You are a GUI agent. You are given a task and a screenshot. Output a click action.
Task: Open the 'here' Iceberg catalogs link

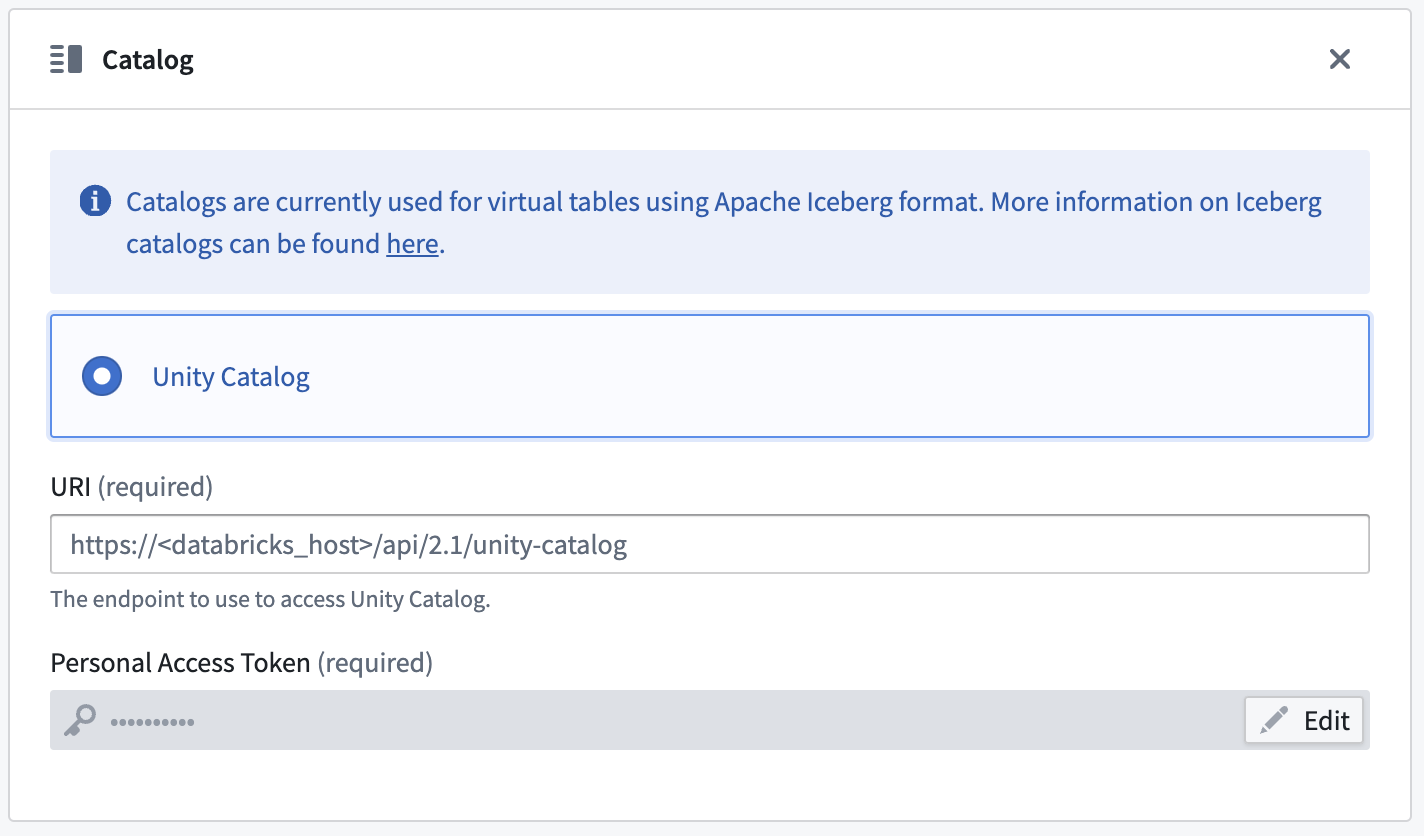pyautogui.click(x=412, y=244)
